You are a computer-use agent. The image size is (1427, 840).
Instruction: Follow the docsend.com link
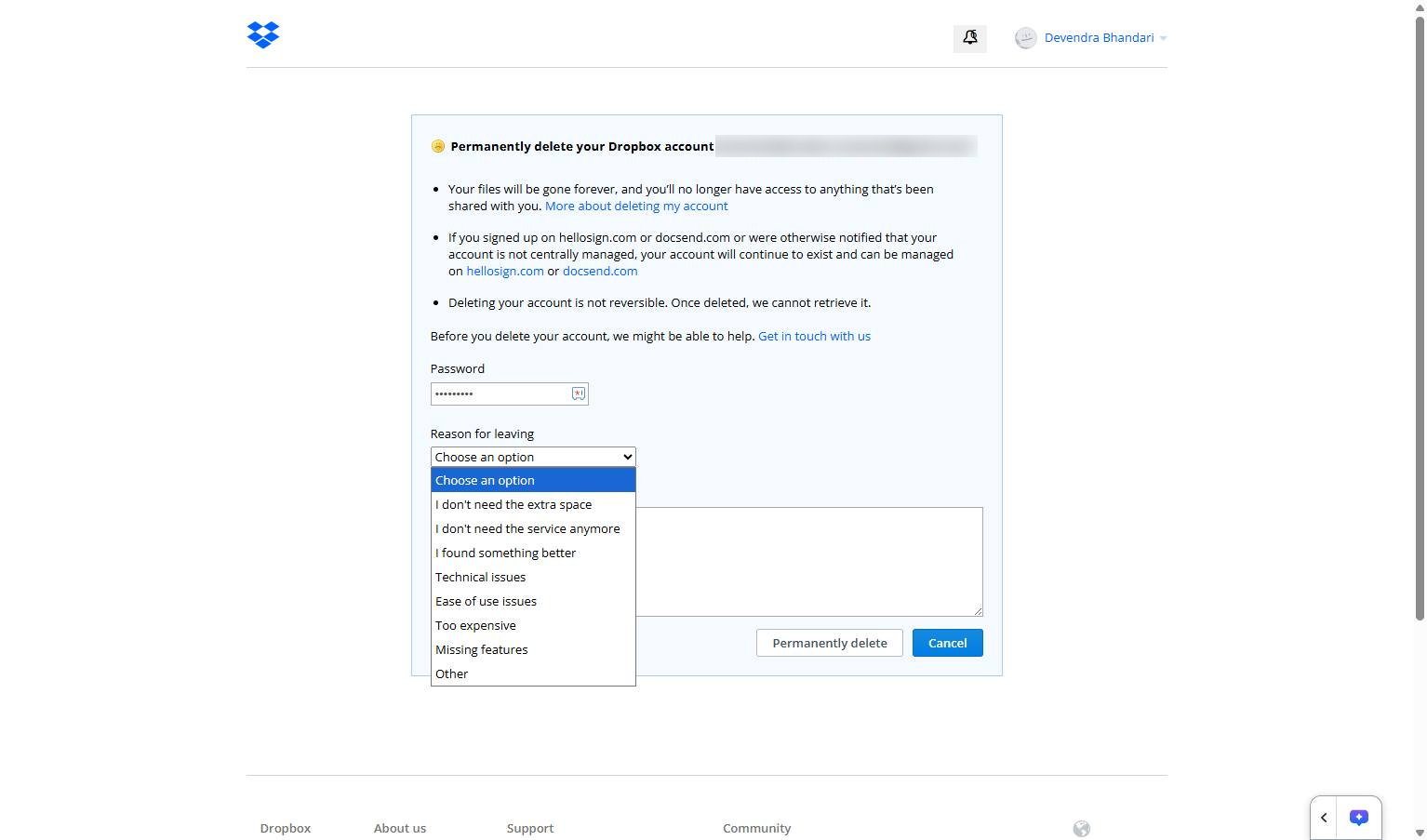click(600, 271)
